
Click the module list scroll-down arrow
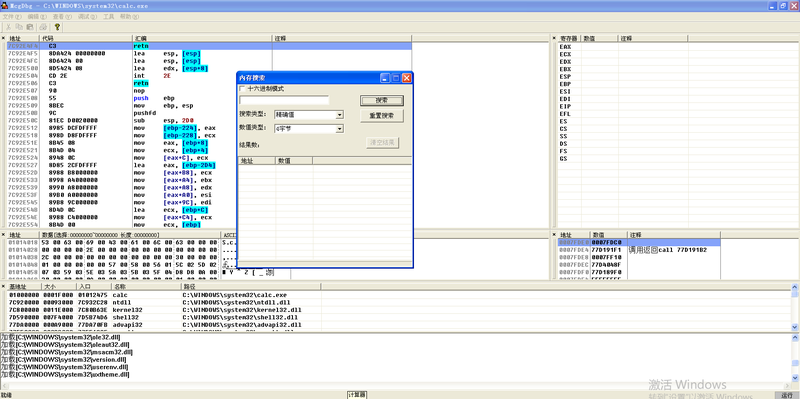point(795,327)
